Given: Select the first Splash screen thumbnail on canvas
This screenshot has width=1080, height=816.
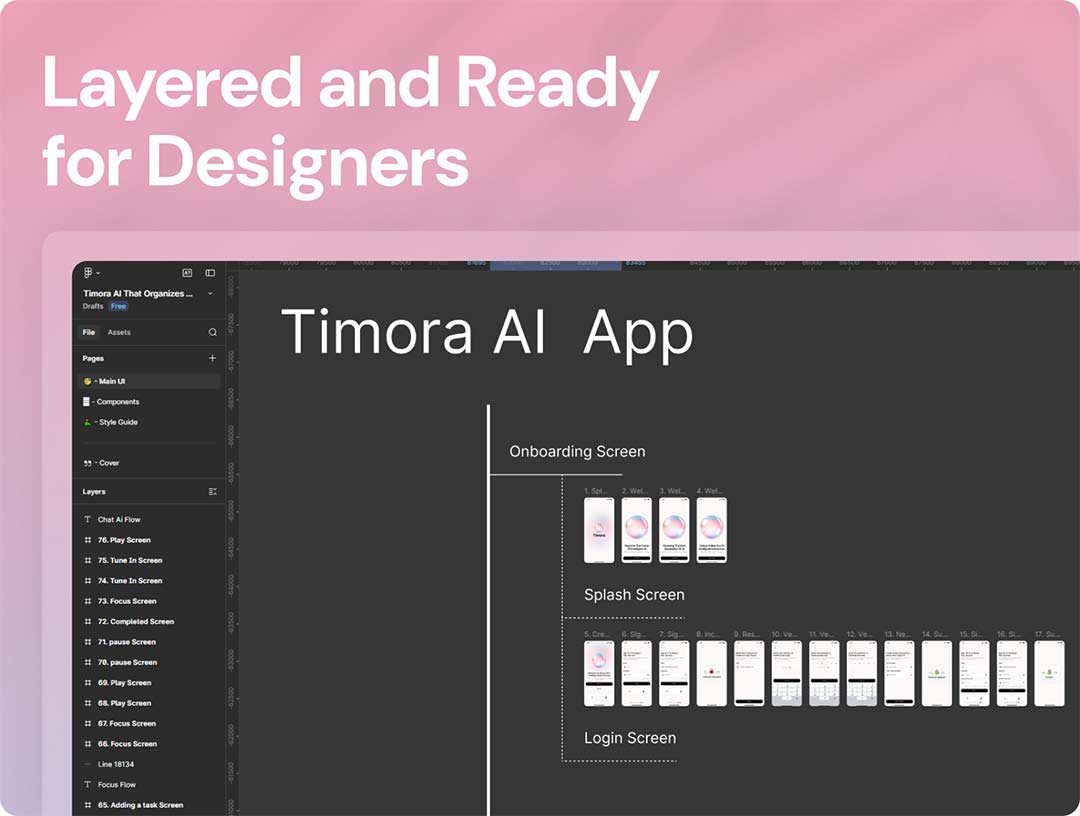Looking at the screenshot, I should [x=599, y=530].
